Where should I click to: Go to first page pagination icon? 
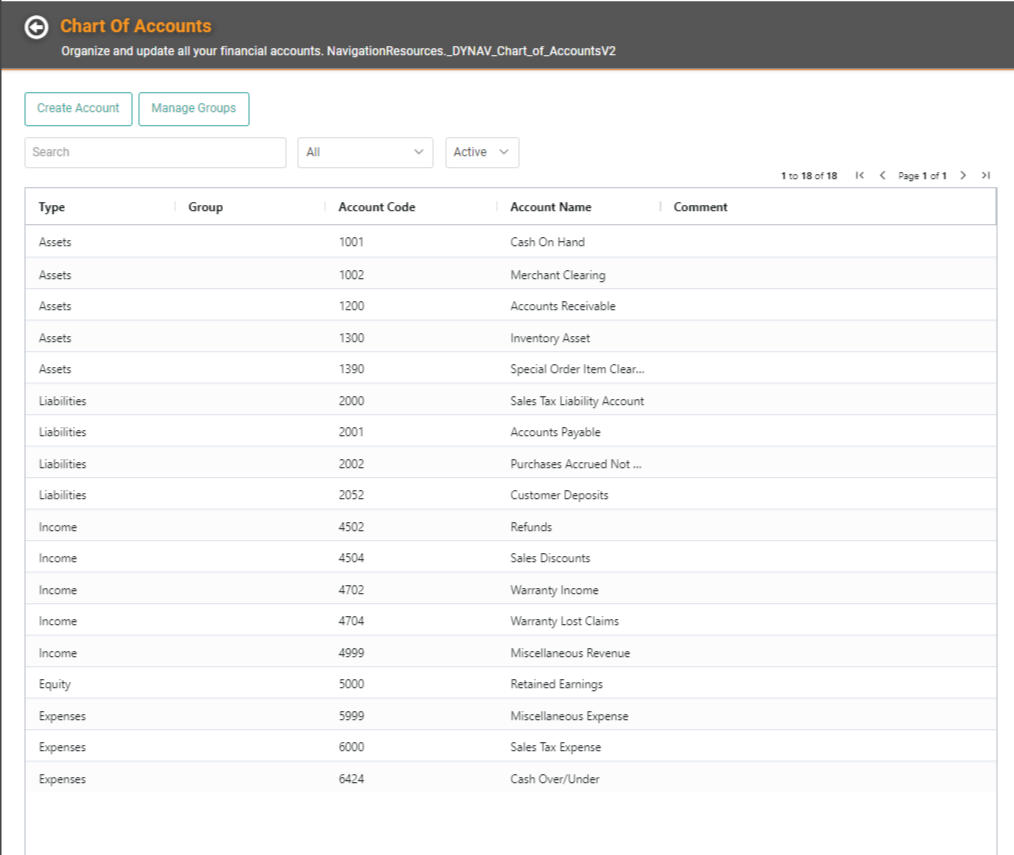click(859, 175)
